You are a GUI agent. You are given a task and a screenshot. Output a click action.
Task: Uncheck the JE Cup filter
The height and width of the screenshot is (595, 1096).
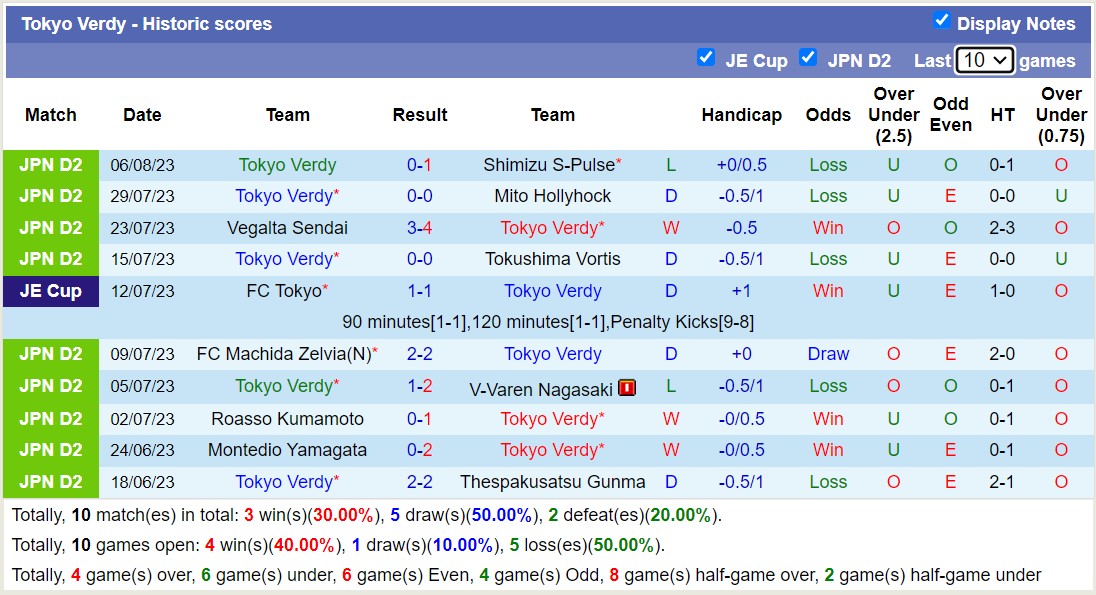706,57
